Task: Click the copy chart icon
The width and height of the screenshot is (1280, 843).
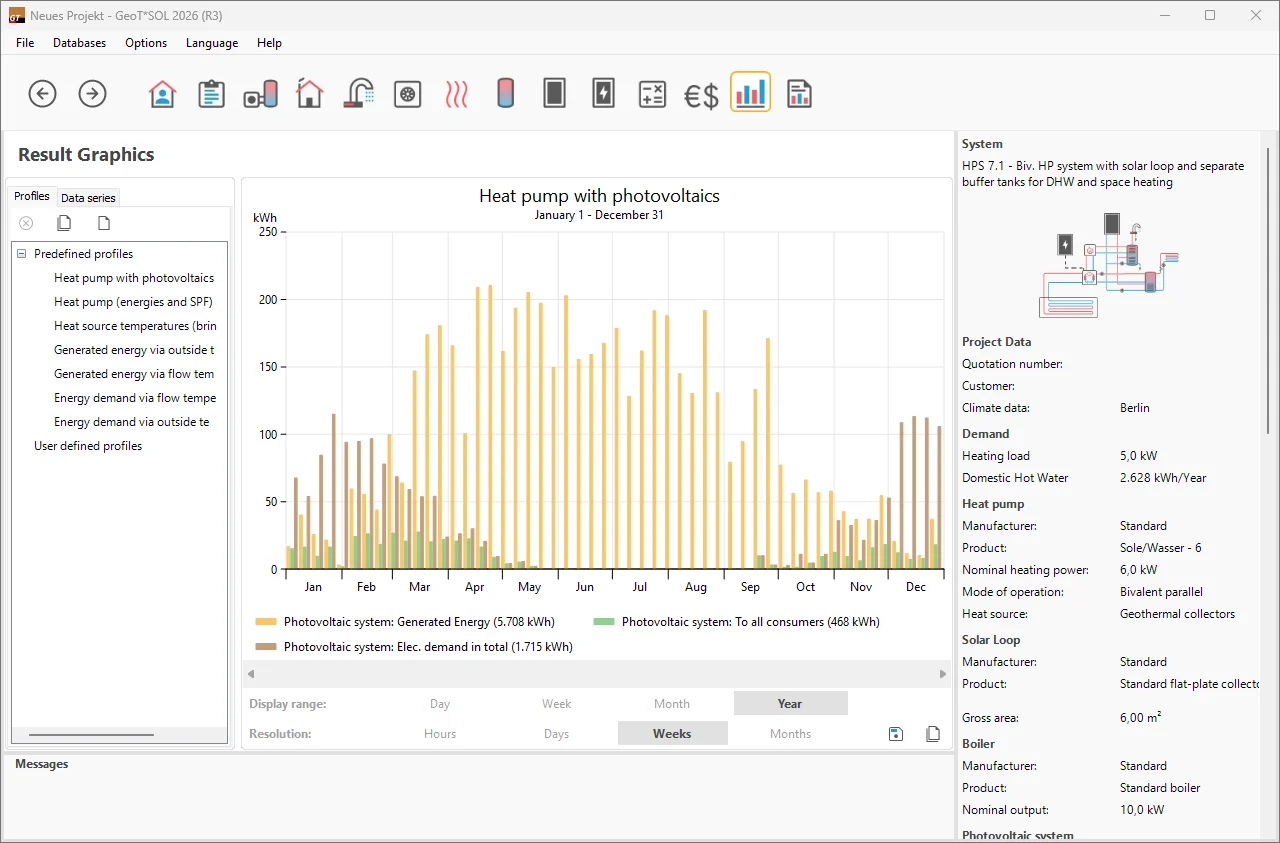Action: [933, 734]
